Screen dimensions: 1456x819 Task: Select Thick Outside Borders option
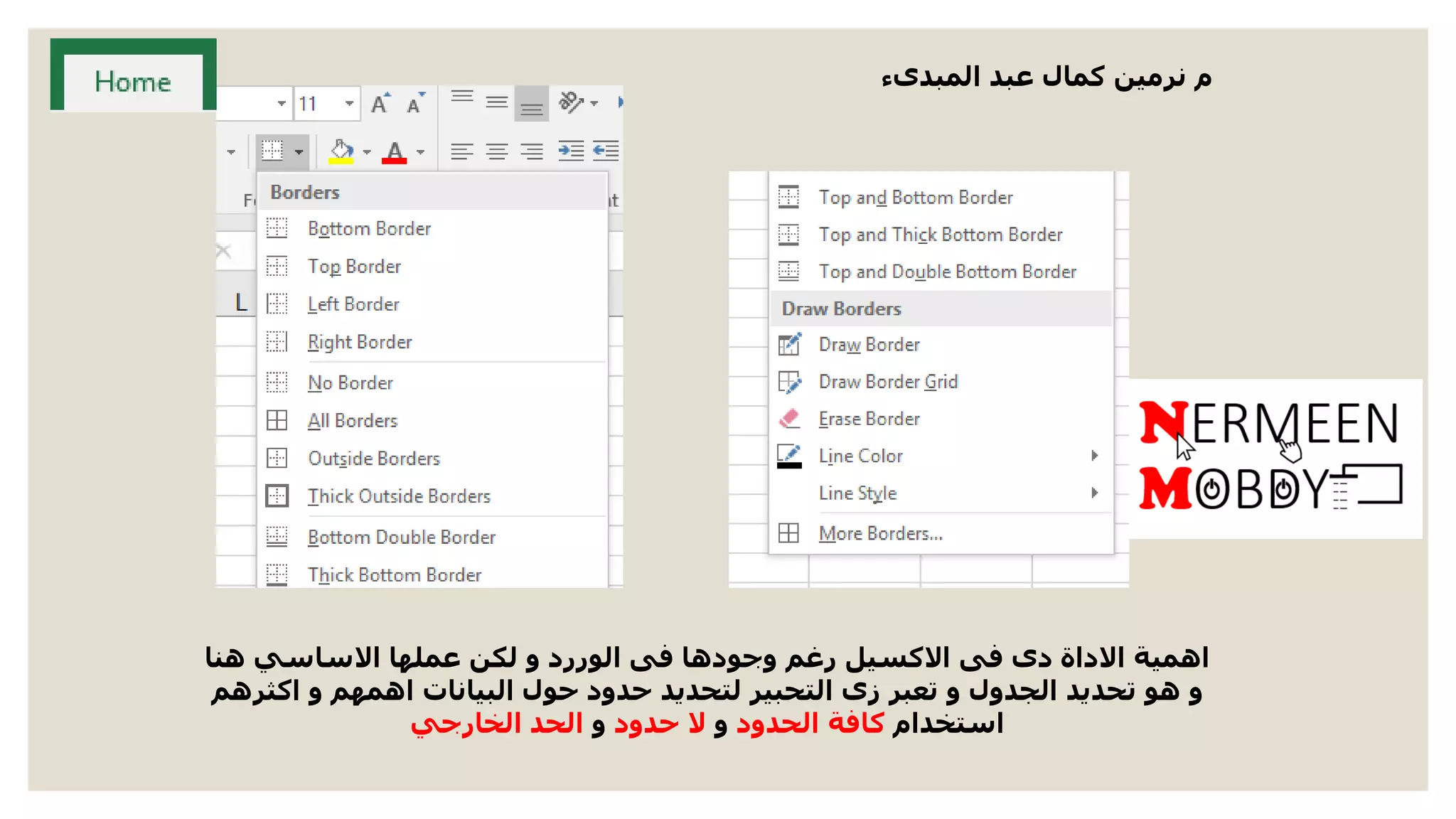(x=433, y=496)
